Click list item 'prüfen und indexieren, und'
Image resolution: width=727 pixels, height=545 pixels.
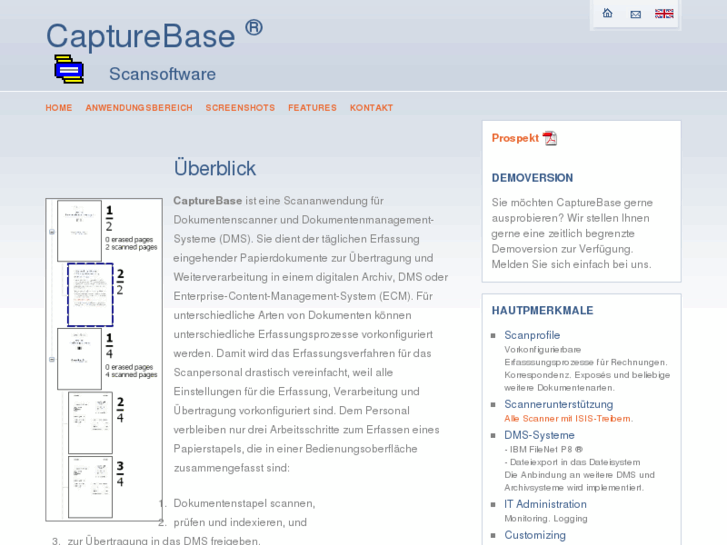(240, 522)
